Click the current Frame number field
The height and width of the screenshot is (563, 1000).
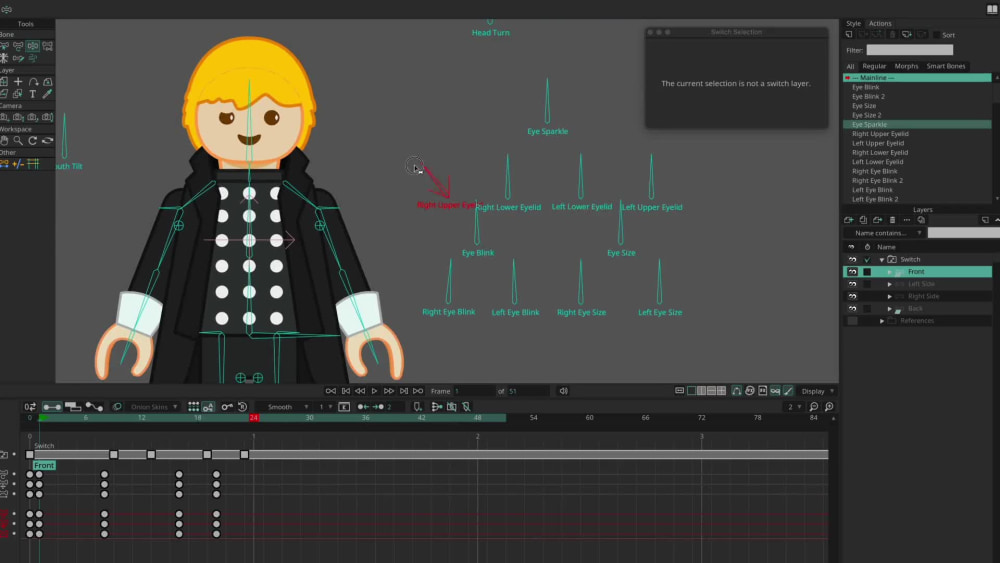[x=473, y=391]
